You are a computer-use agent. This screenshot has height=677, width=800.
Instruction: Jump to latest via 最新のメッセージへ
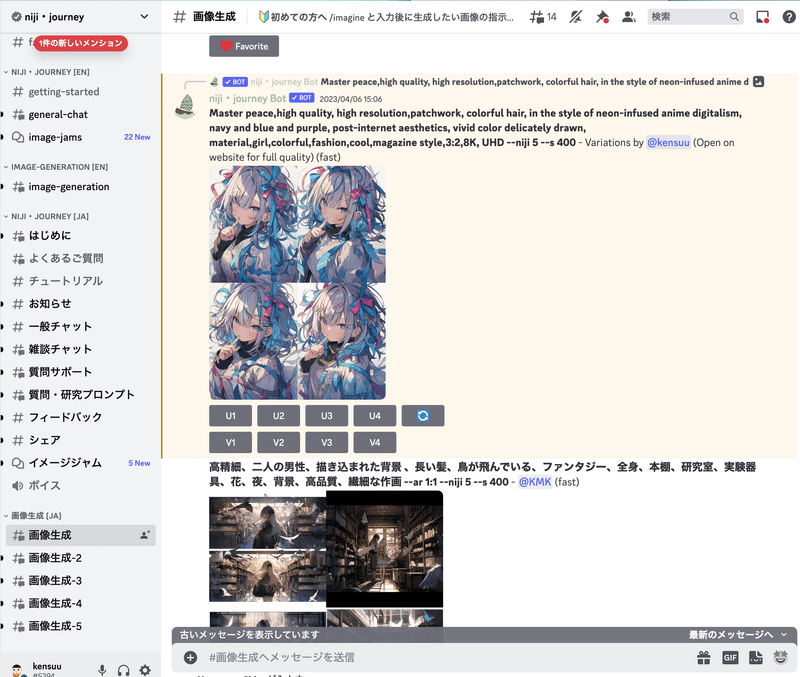click(x=738, y=635)
